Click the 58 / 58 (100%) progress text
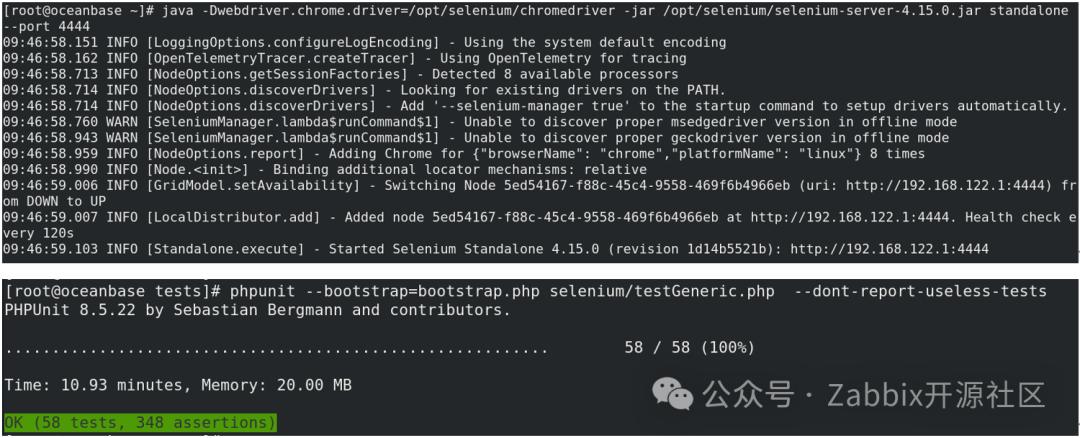This screenshot has height=438, width=1080. pos(689,348)
